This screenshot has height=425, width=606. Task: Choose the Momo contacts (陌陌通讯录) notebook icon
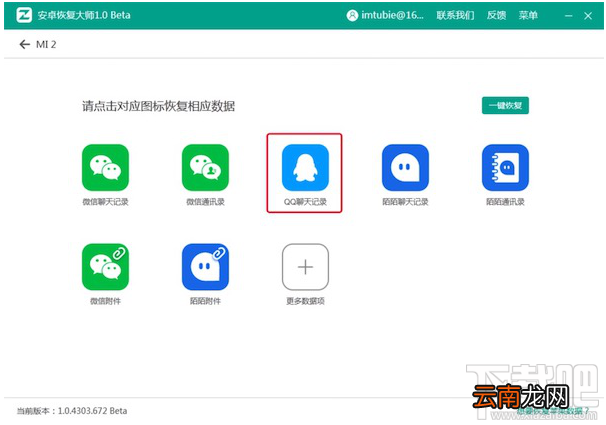(x=505, y=167)
